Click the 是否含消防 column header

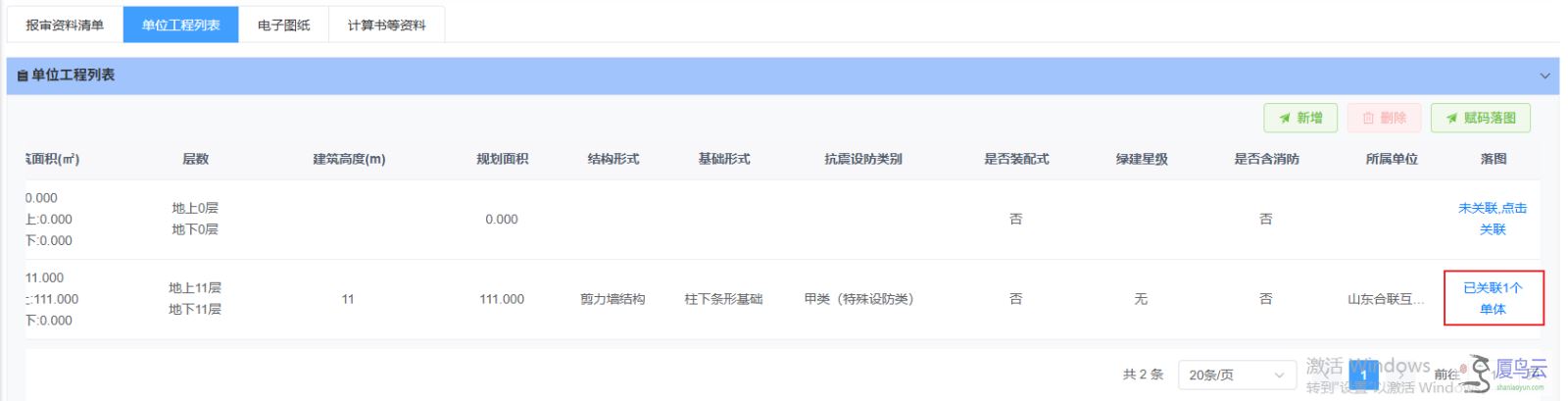click(1266, 159)
